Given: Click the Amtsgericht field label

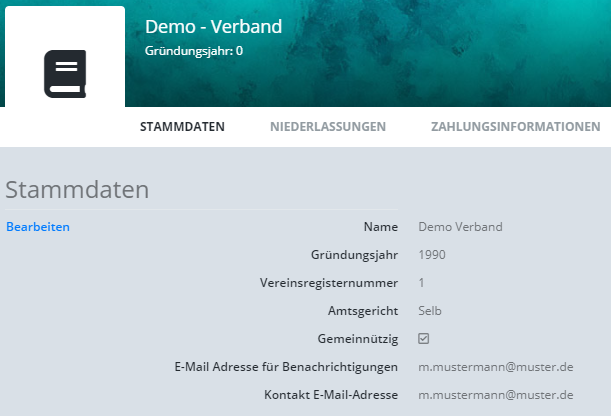Looking at the screenshot, I should point(363,311).
